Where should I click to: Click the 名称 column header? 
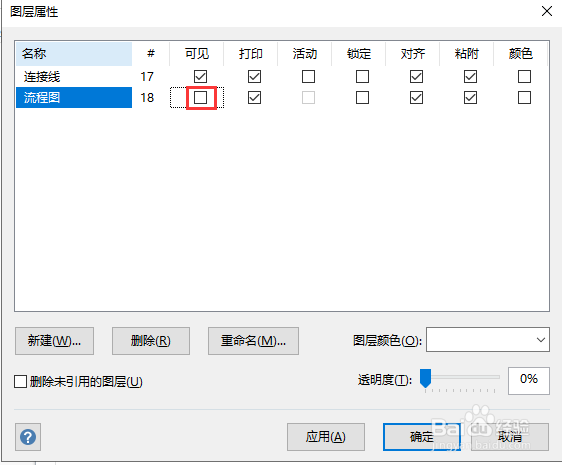click(74, 54)
